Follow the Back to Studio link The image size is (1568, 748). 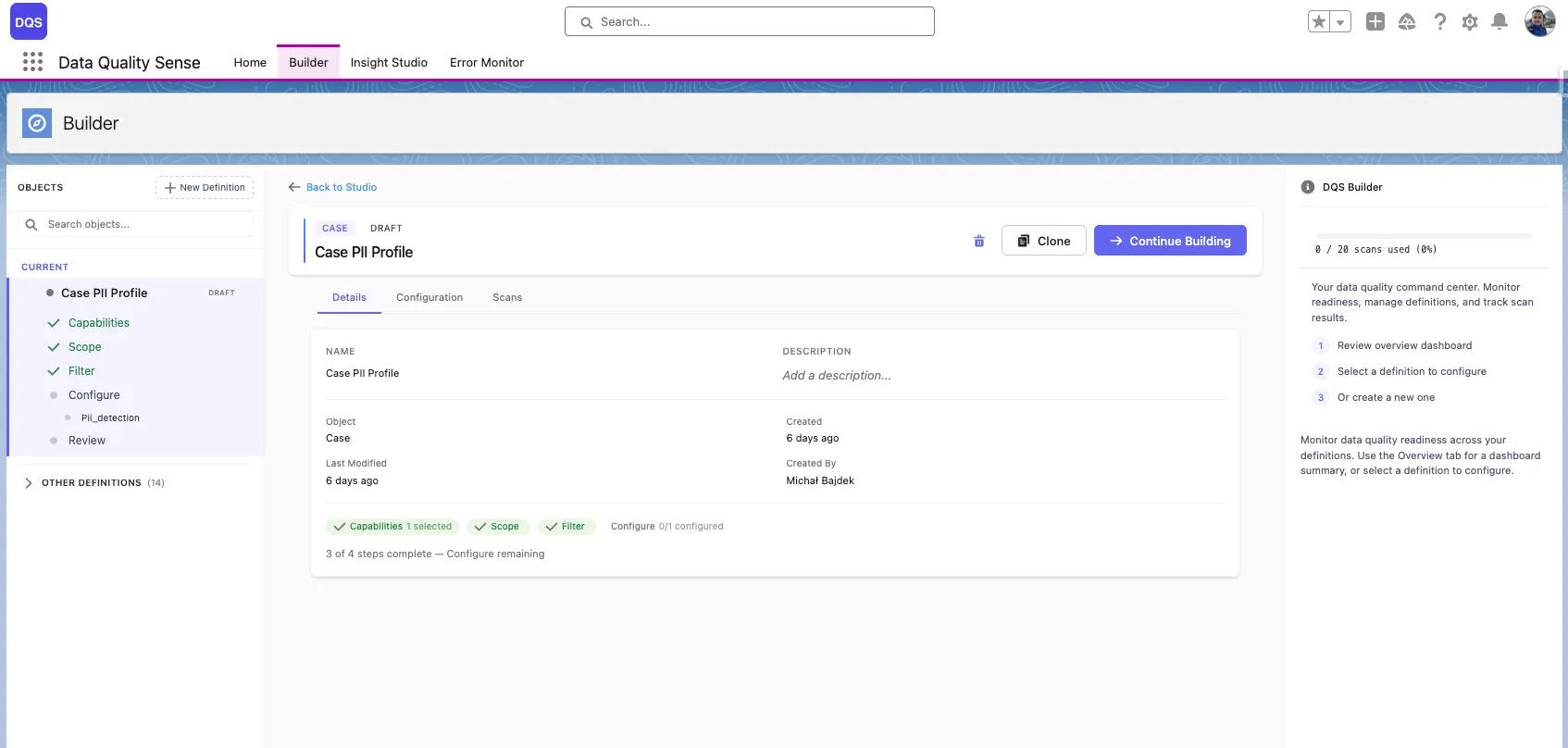point(342,187)
